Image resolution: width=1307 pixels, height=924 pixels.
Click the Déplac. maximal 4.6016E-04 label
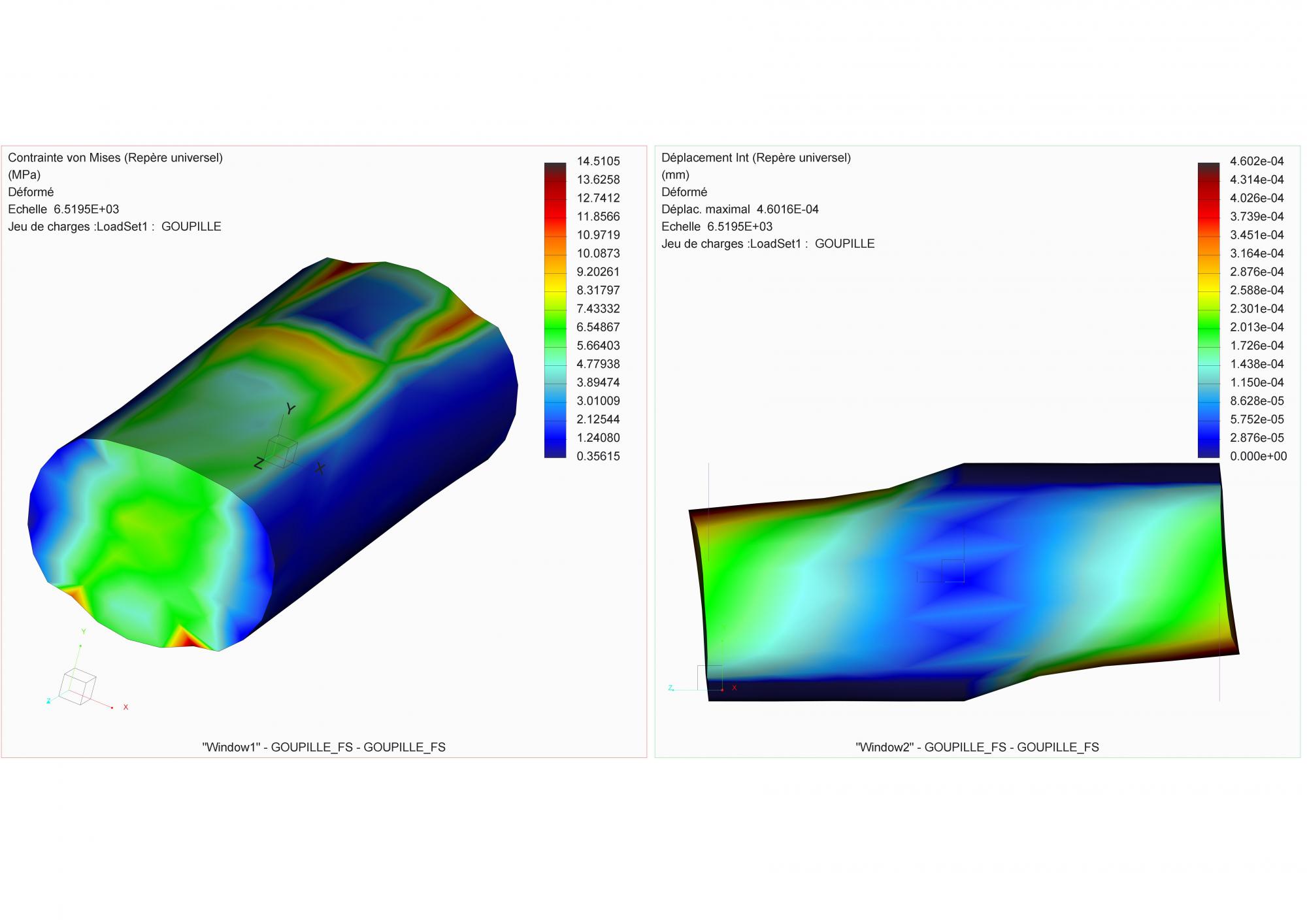click(x=740, y=209)
